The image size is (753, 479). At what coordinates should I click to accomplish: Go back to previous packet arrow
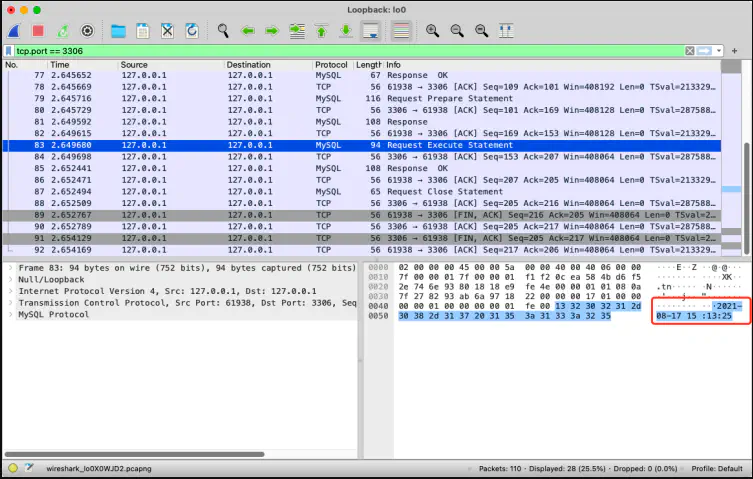click(x=247, y=31)
